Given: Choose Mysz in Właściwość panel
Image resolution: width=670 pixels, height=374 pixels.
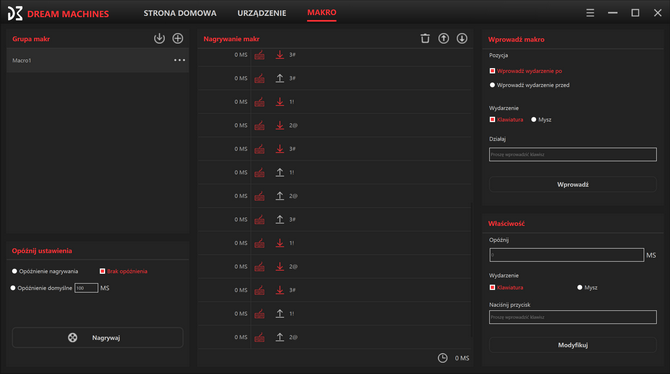Looking at the screenshot, I should pos(587,288).
